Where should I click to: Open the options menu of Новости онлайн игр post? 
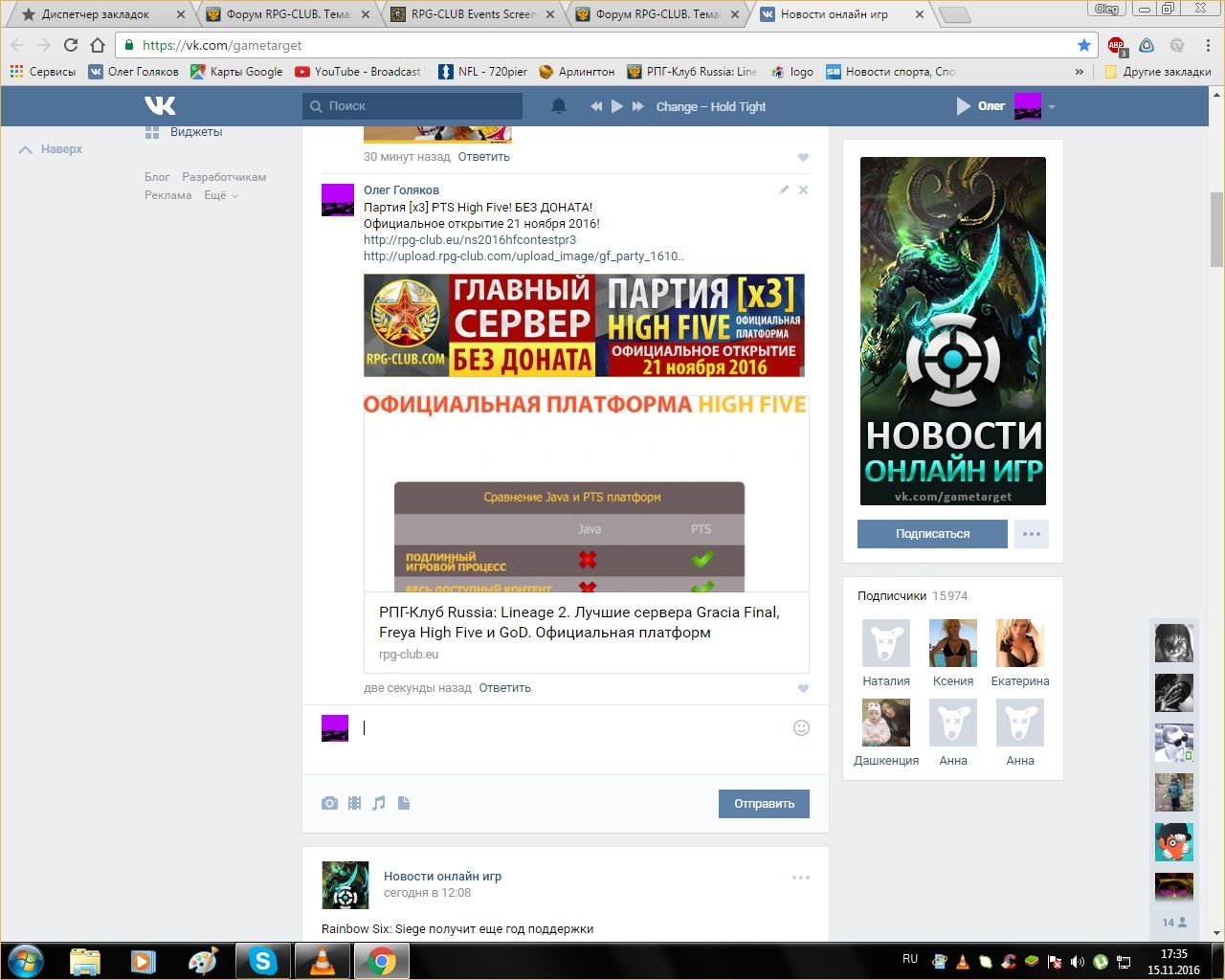(x=801, y=878)
